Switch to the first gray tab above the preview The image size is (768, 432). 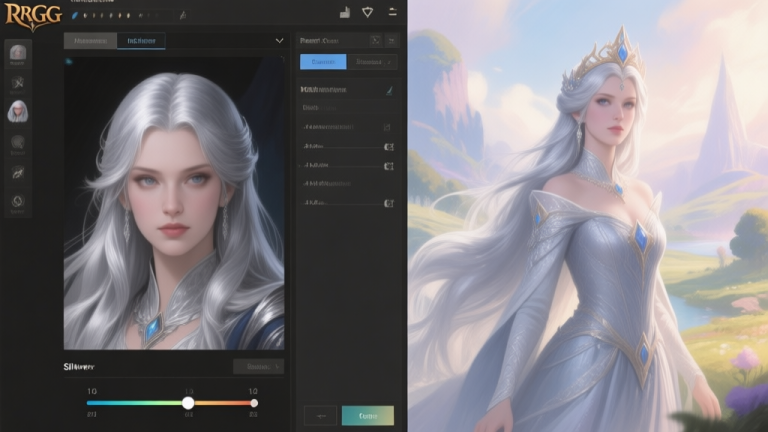(91, 41)
